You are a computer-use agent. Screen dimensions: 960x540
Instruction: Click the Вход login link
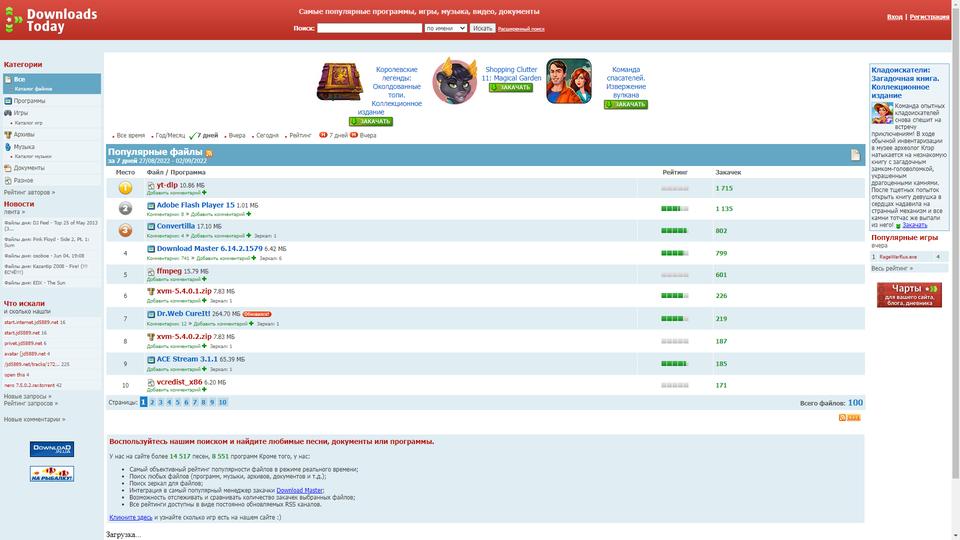point(894,17)
